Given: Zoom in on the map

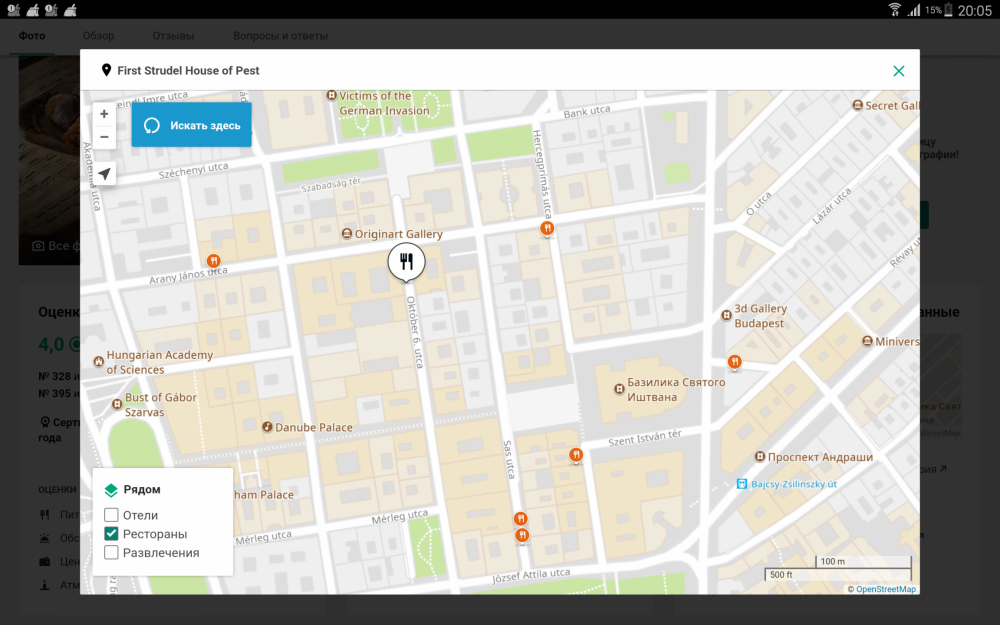Looking at the screenshot, I should 104,115.
